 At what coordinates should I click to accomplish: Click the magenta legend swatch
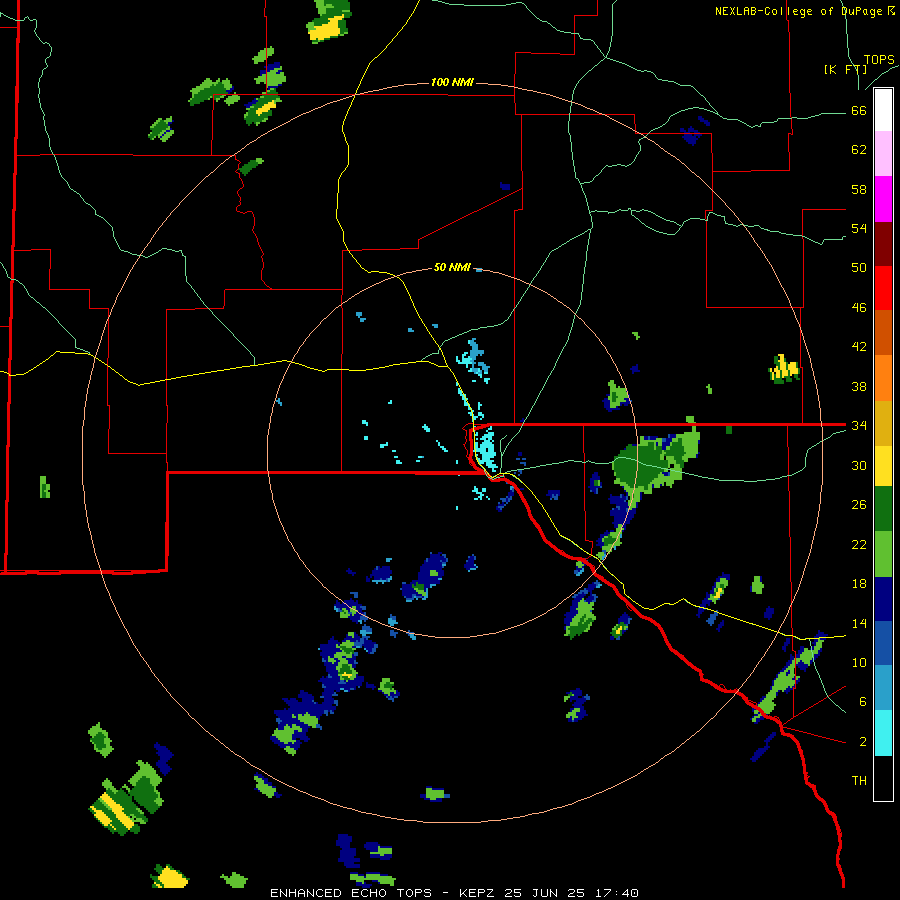(x=883, y=199)
